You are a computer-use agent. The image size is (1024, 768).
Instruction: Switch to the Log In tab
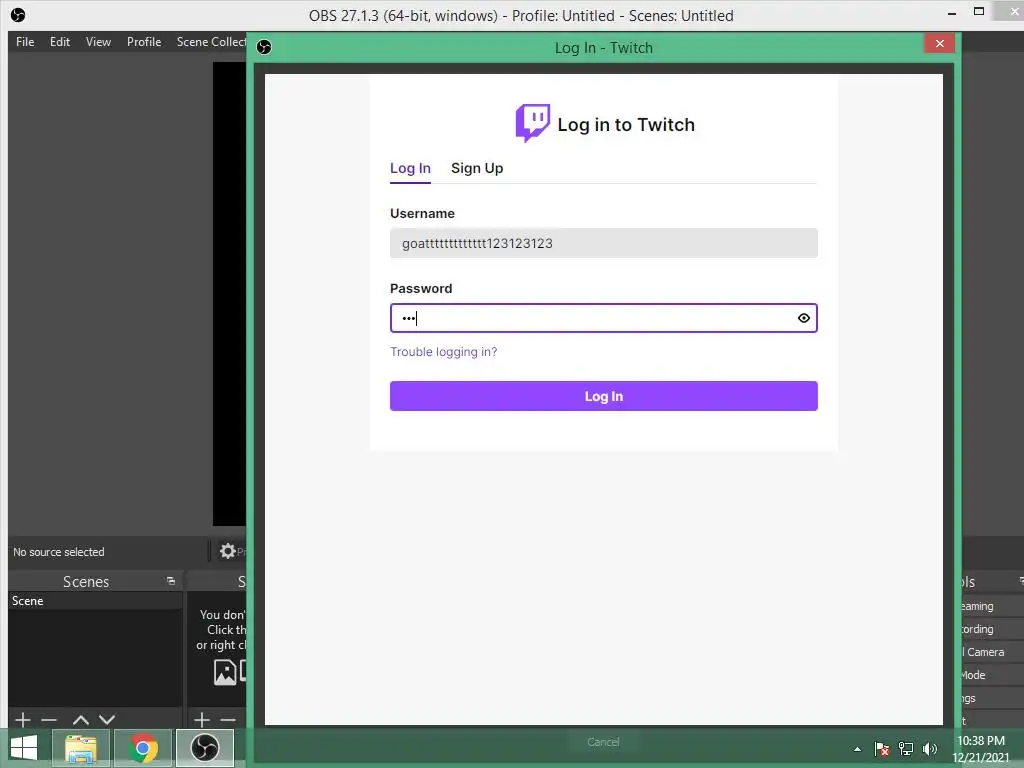coord(410,168)
